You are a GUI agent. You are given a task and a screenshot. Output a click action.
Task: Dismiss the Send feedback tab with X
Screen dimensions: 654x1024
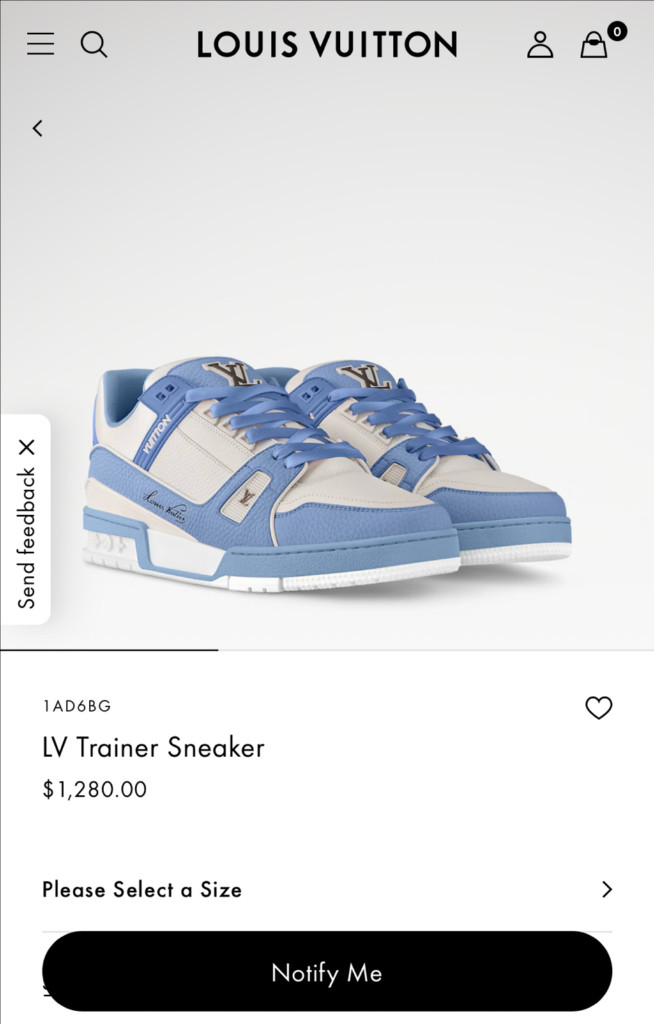point(27,447)
